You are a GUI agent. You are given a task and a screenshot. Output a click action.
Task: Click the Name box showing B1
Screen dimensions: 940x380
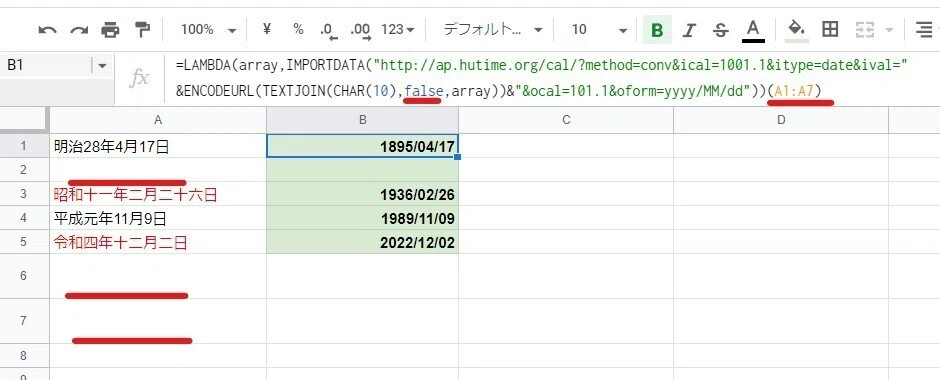click(x=47, y=65)
